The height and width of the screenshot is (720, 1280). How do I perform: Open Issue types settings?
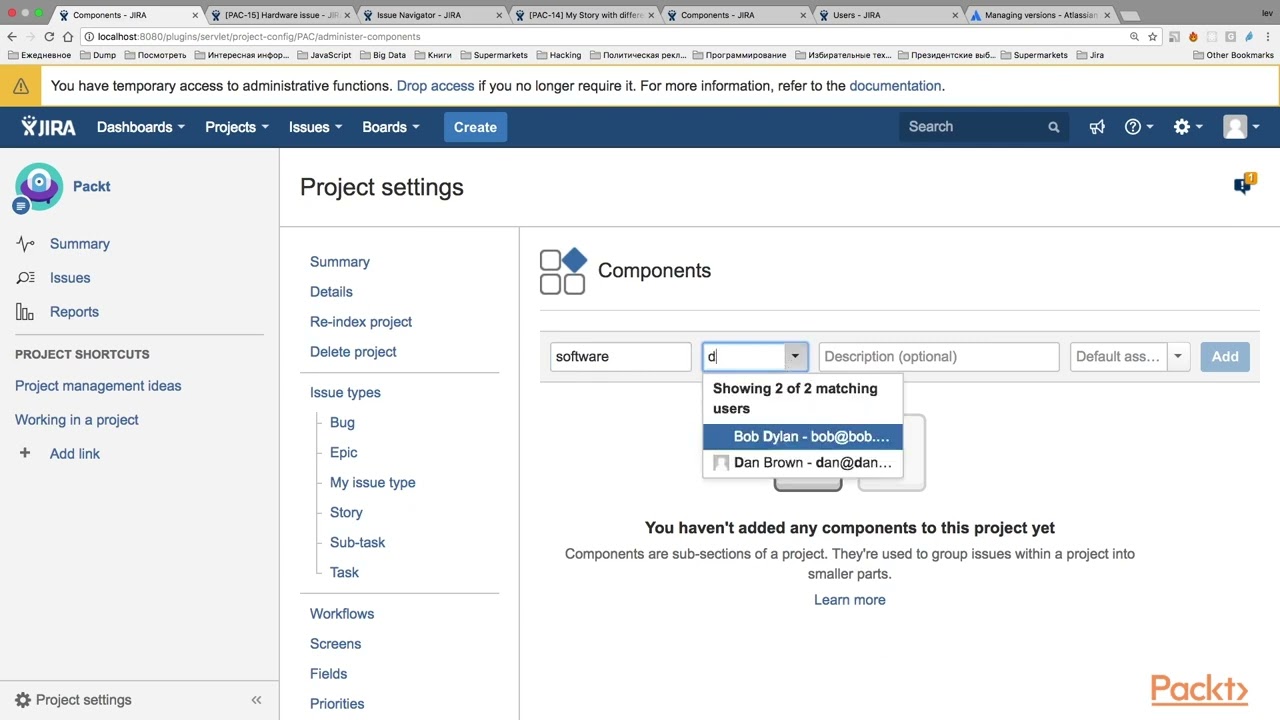click(345, 393)
